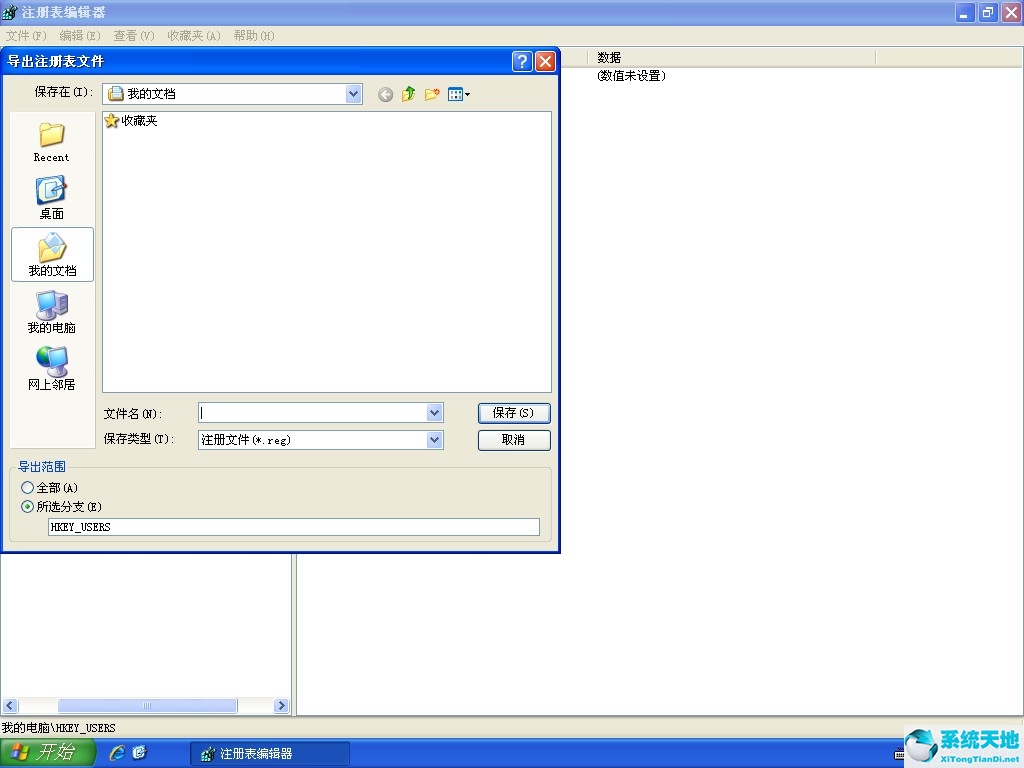The height and width of the screenshot is (768, 1024).
Task: Select the All (全部) export range
Action: 27,488
